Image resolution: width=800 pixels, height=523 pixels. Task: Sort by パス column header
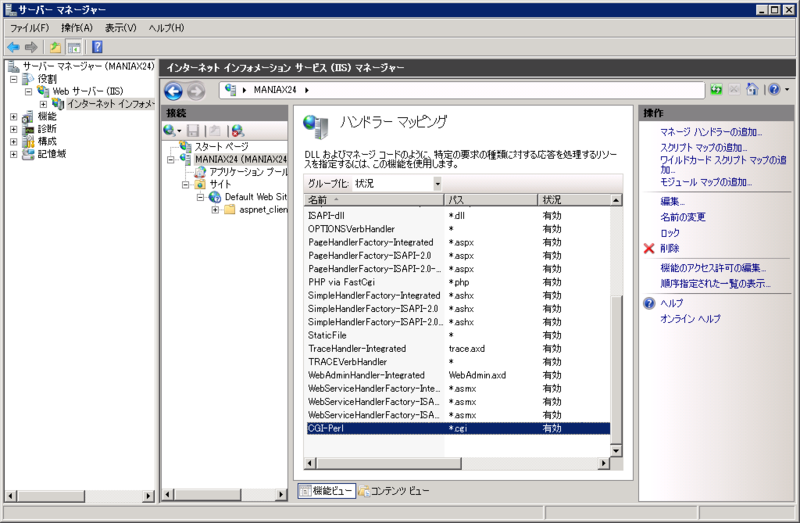tap(491, 200)
